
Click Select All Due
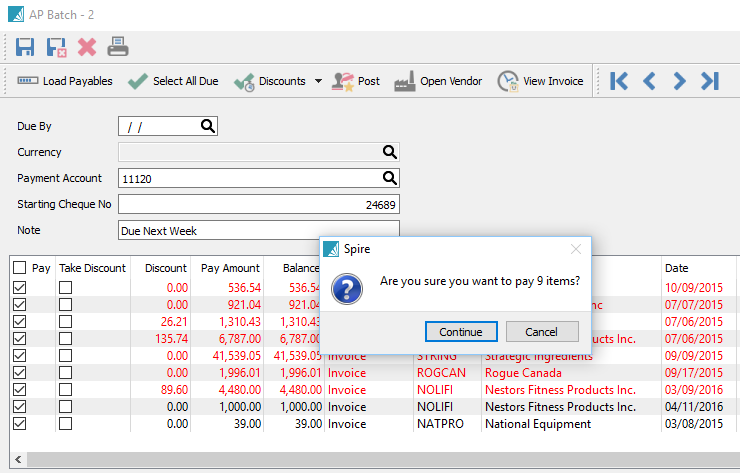click(173, 81)
